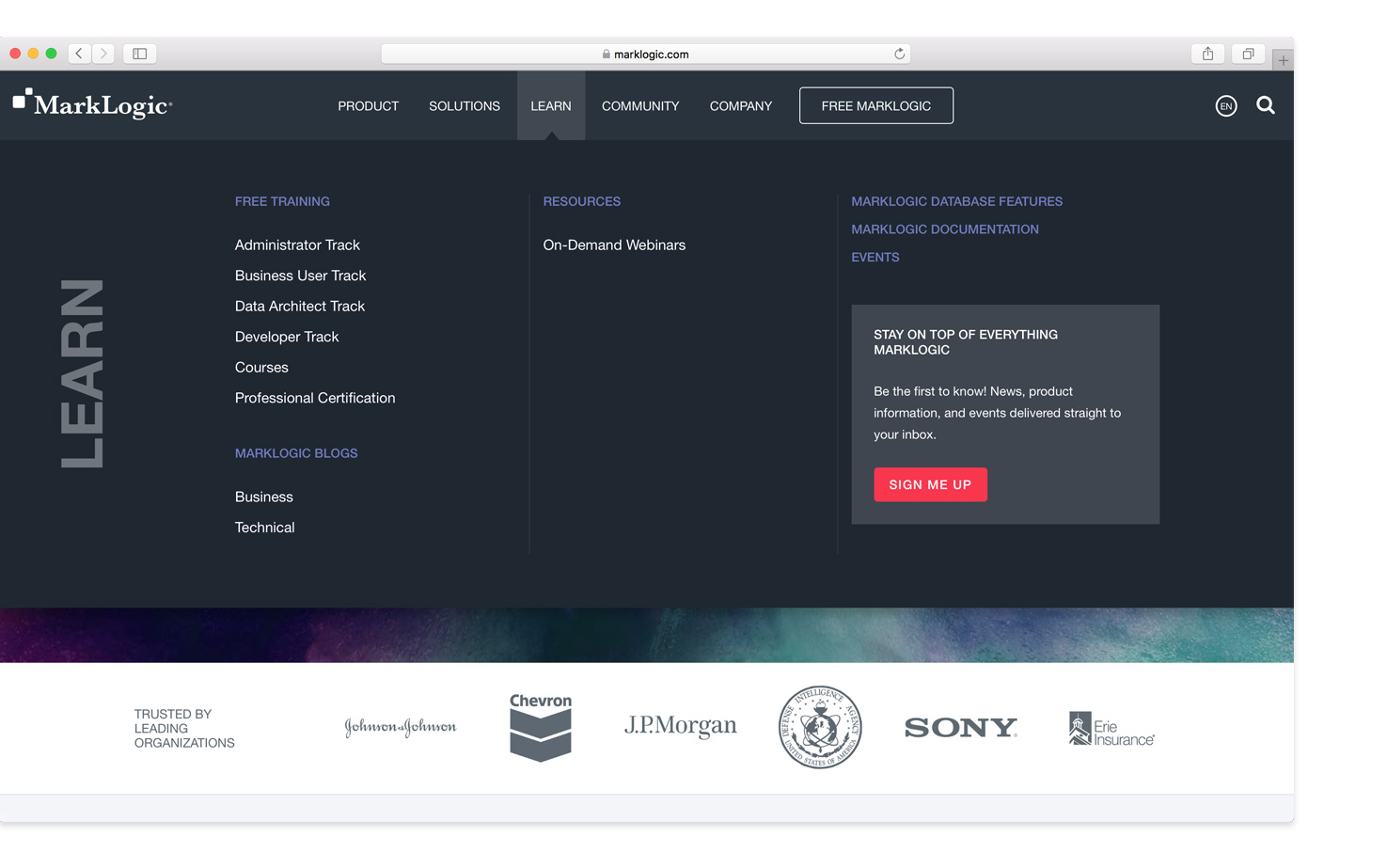The height and width of the screenshot is (868, 1387).
Task: Click the yellow minimize window button
Action: [x=33, y=54]
